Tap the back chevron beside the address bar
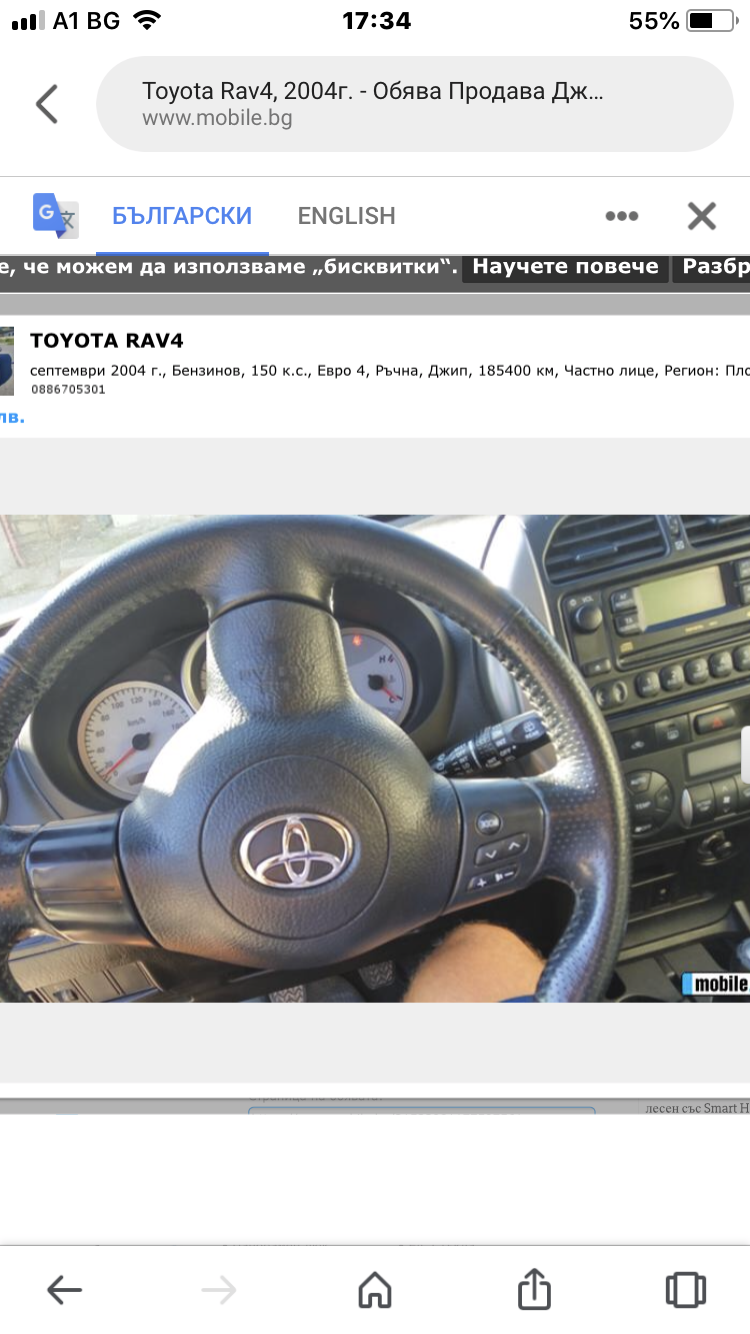The image size is (750, 1334). tap(47, 104)
